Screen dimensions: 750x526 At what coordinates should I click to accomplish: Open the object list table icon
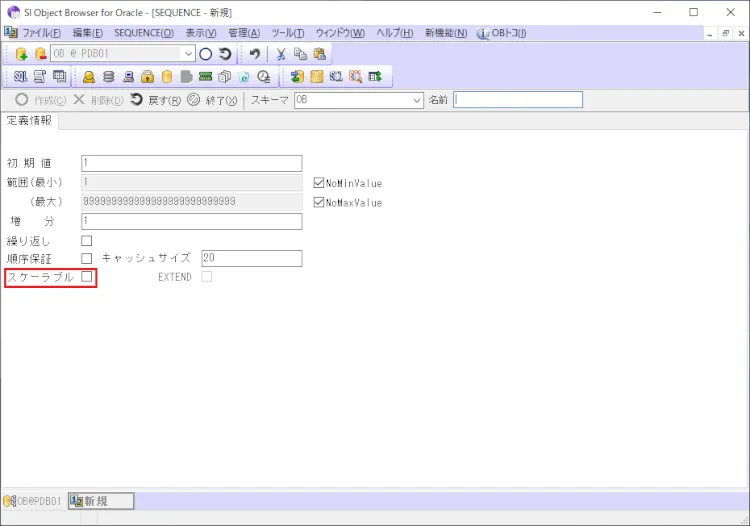click(x=59, y=77)
